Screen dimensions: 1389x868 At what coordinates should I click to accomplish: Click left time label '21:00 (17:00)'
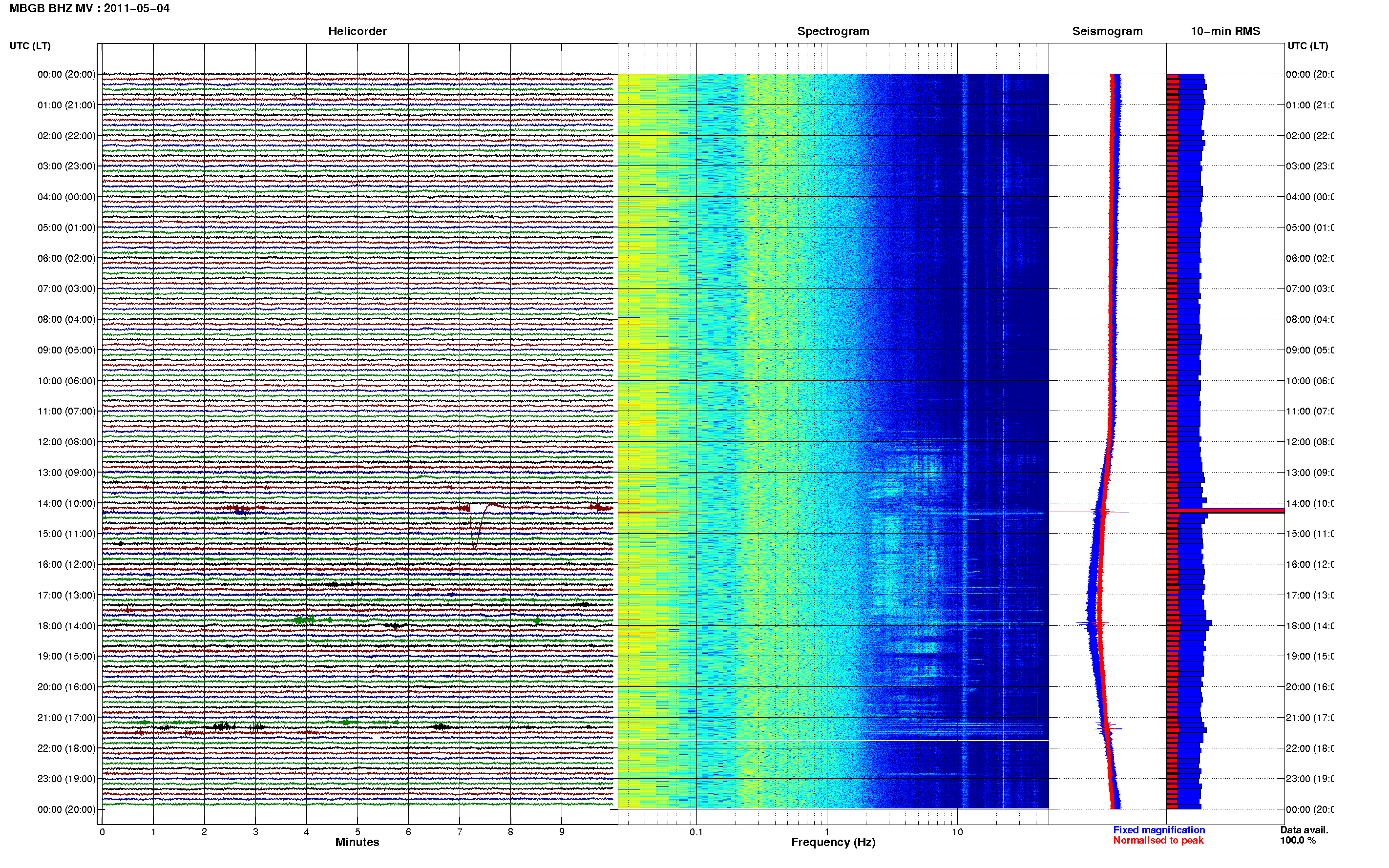pos(66,718)
